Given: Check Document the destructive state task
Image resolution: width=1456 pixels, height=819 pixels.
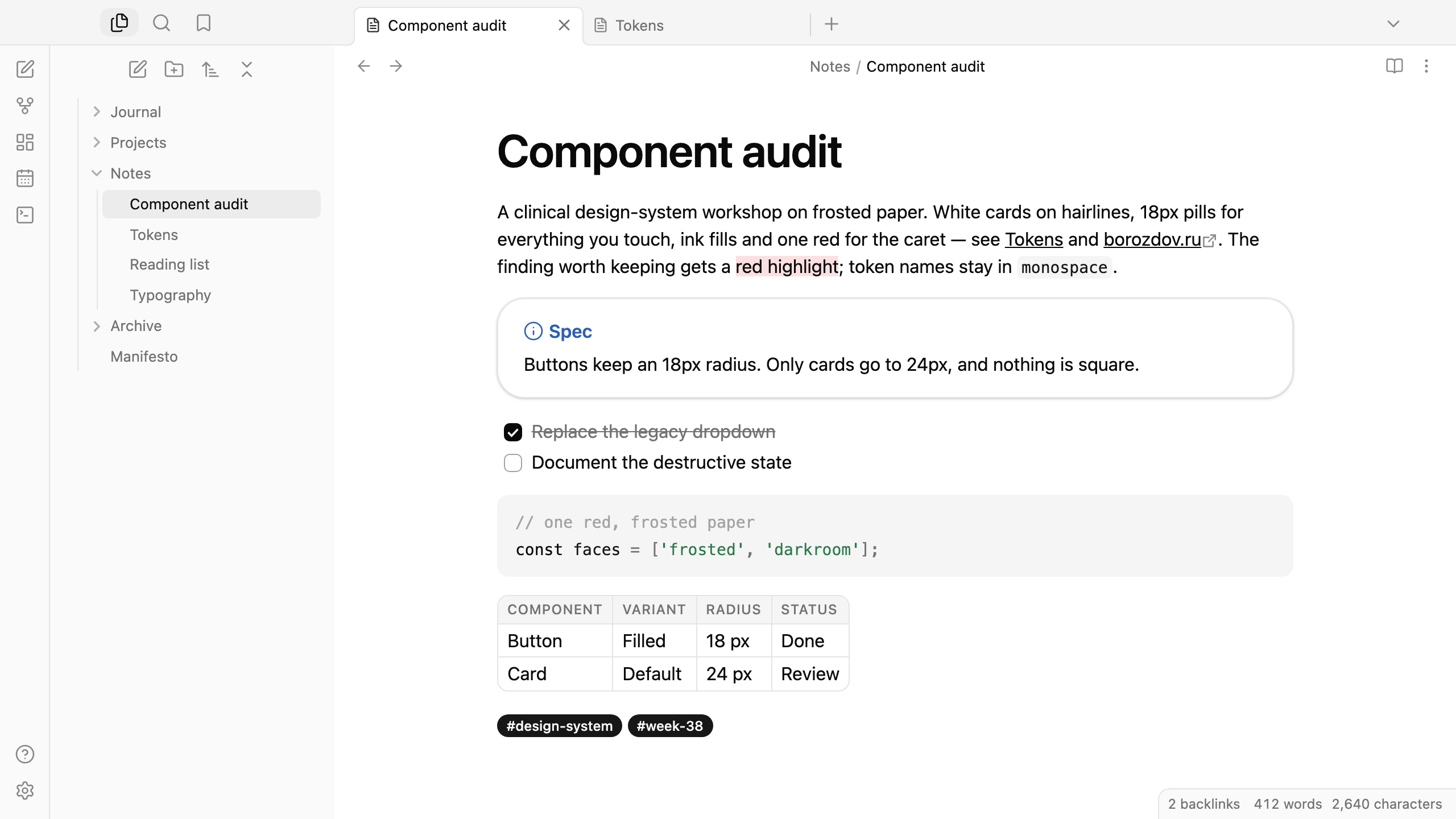Looking at the screenshot, I should click(x=513, y=463).
